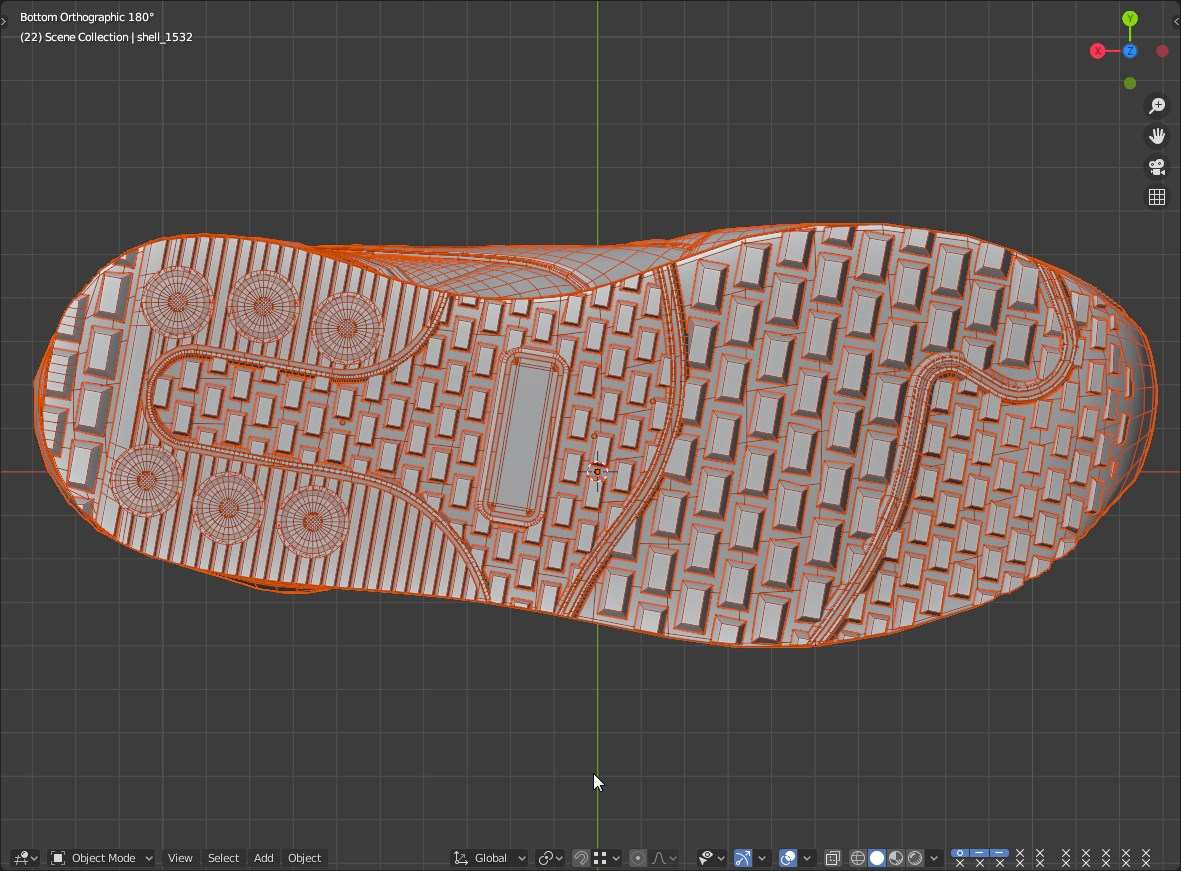Screen dimensions: 1181x871
Task: Open the editor type dropdown
Action: (x=25, y=858)
